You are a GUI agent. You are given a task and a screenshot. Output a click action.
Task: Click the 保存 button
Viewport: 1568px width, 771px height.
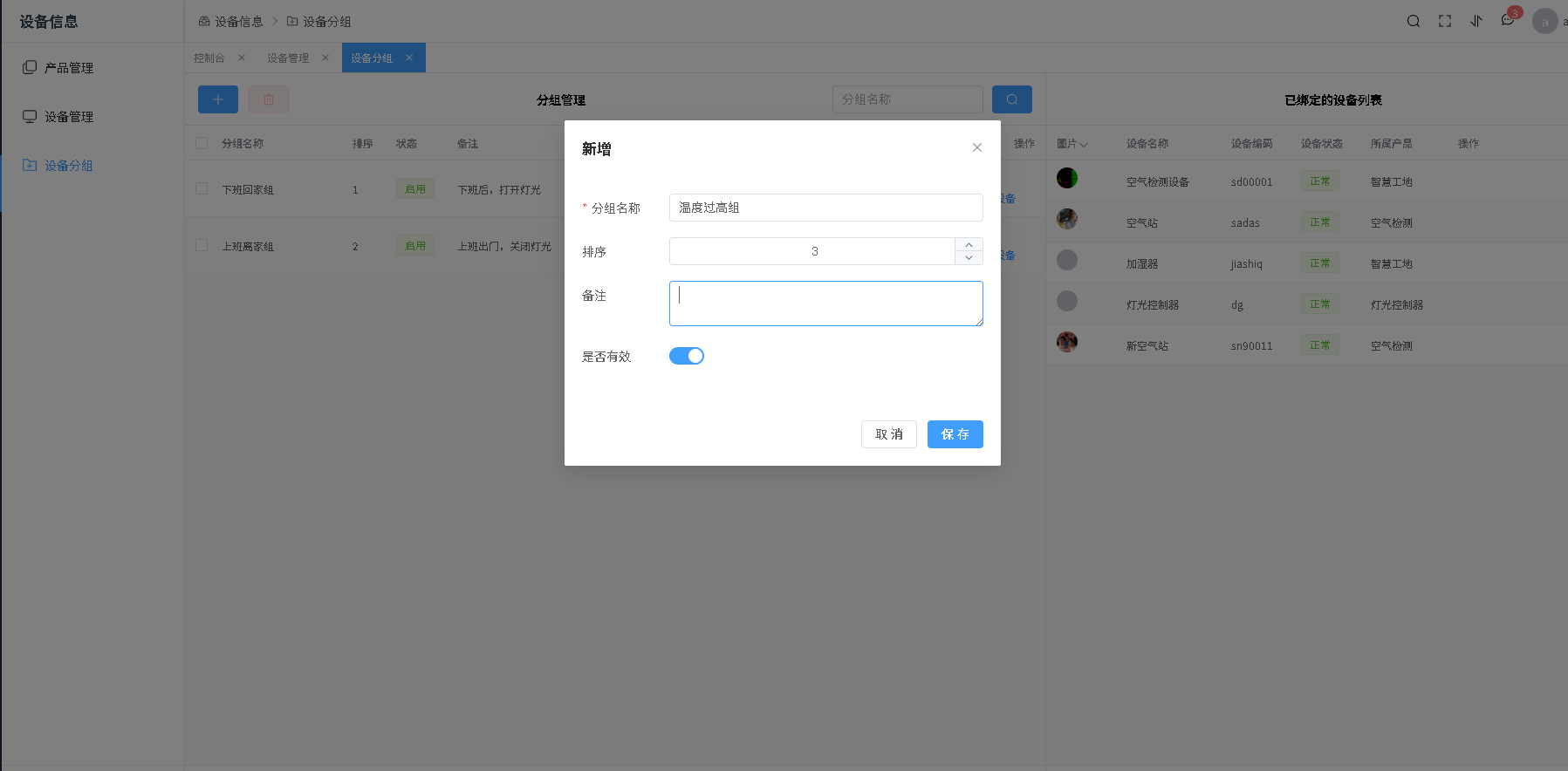[955, 434]
